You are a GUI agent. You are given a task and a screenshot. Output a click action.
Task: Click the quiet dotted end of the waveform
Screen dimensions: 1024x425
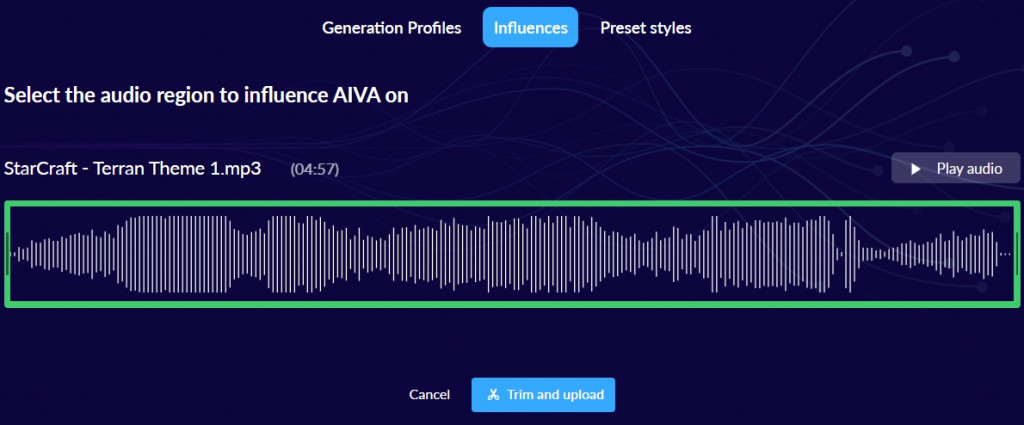pyautogui.click(x=1004, y=254)
